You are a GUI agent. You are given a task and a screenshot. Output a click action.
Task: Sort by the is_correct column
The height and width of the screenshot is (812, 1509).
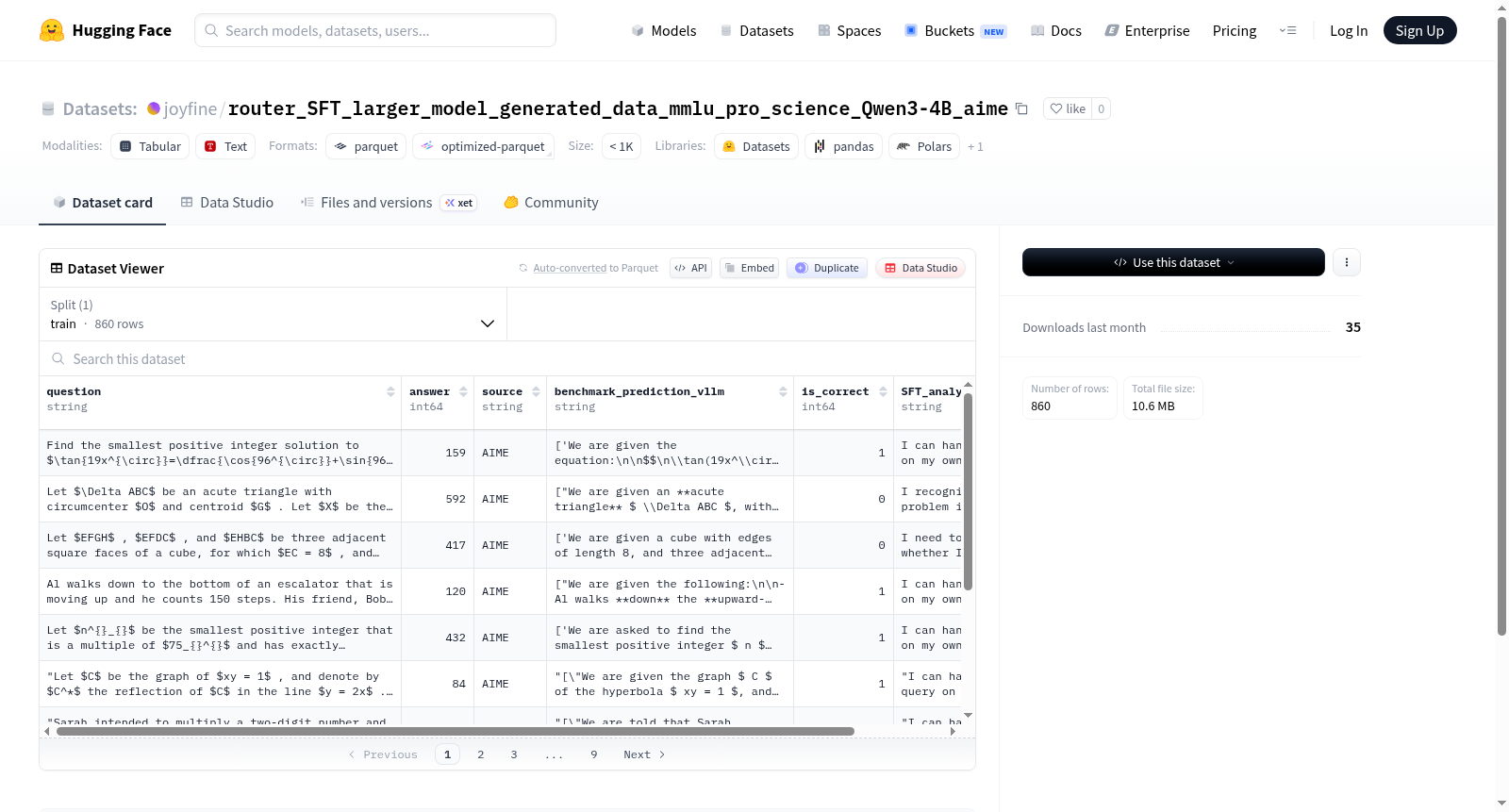[x=883, y=391]
